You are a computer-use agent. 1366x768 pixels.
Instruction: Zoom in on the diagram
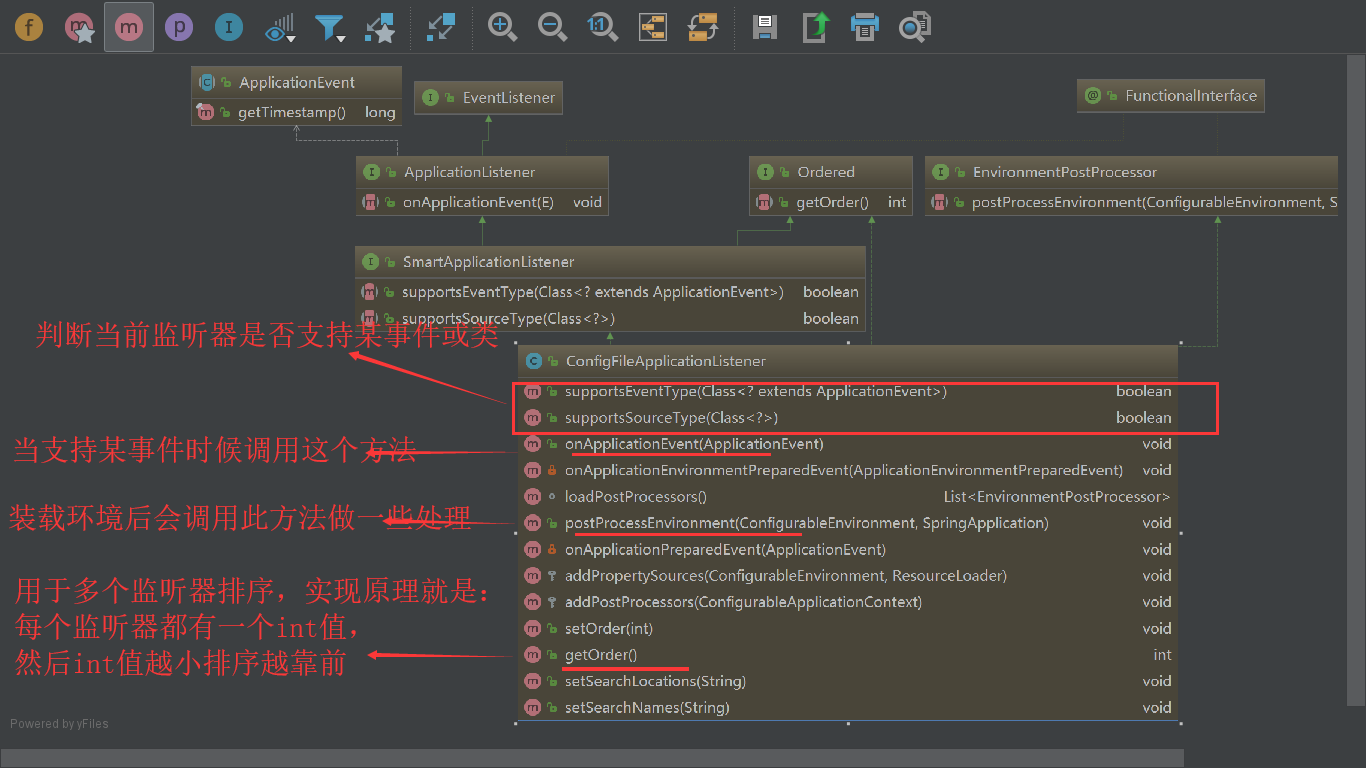click(x=502, y=27)
